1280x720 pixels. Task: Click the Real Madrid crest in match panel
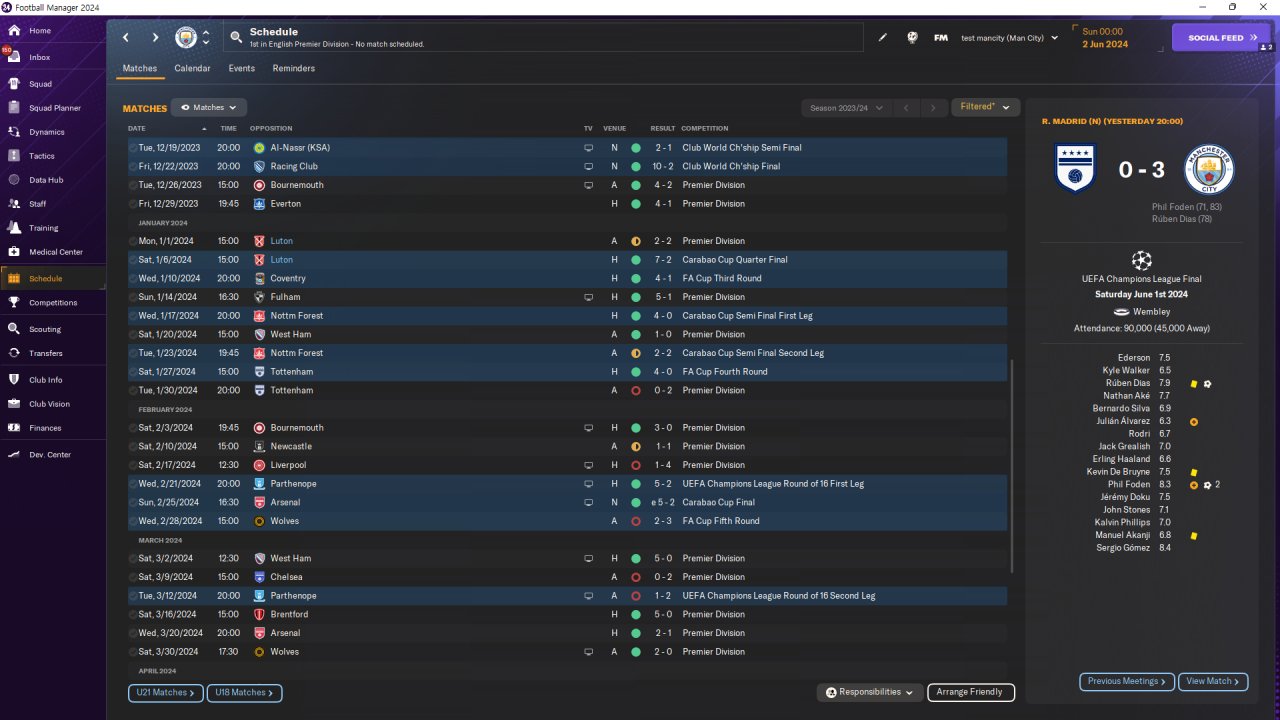[x=1076, y=169]
